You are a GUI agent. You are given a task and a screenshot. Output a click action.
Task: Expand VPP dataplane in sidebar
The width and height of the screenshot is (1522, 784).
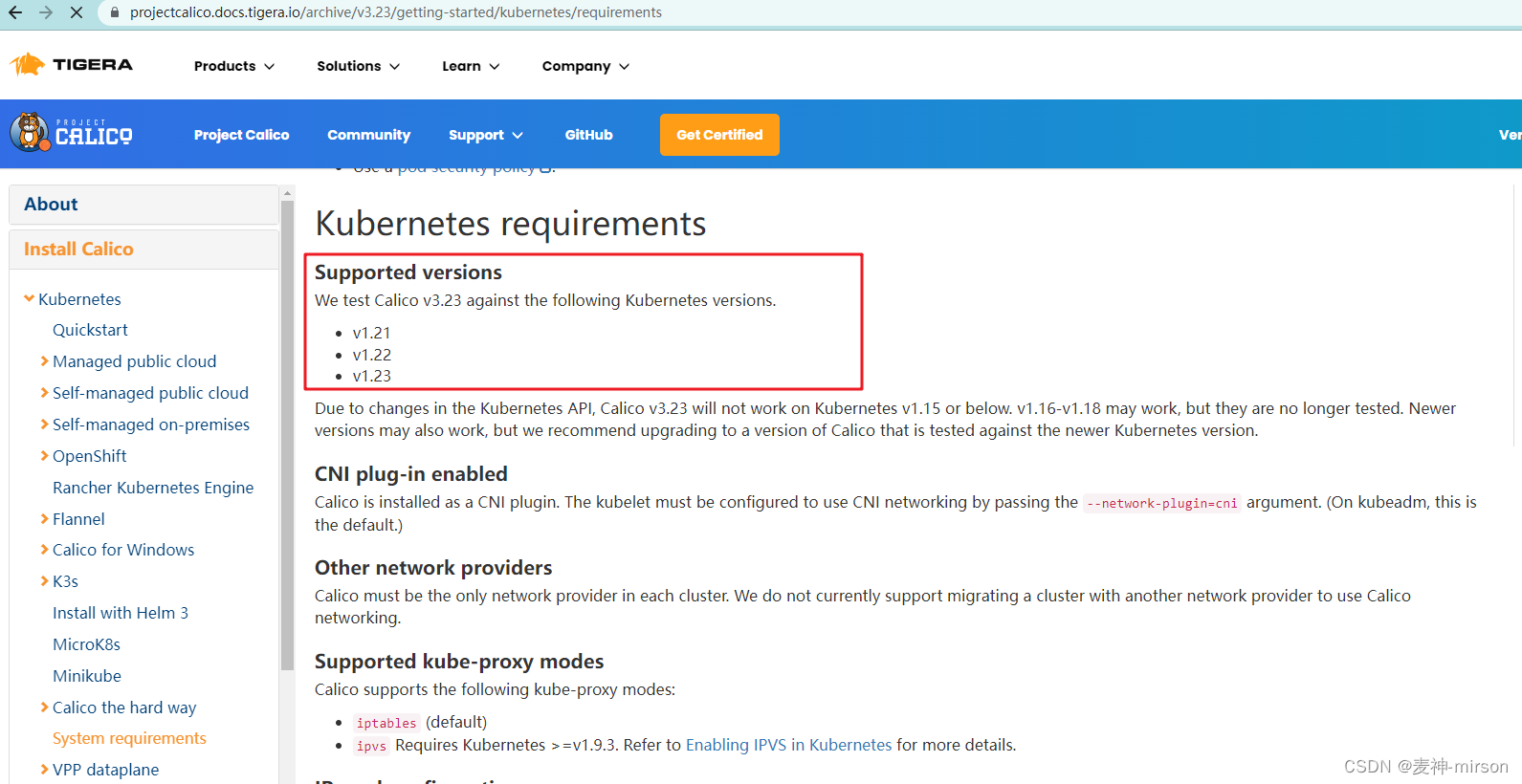(44, 770)
